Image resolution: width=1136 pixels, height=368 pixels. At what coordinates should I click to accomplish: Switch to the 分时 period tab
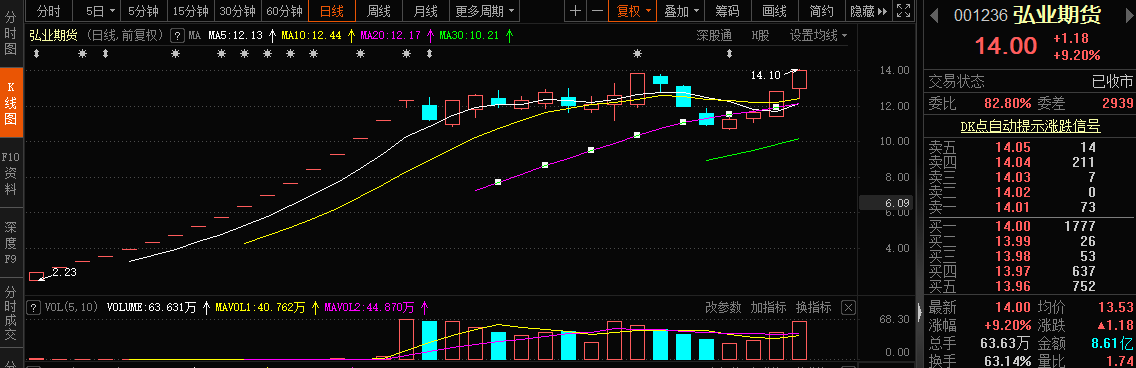click(49, 11)
